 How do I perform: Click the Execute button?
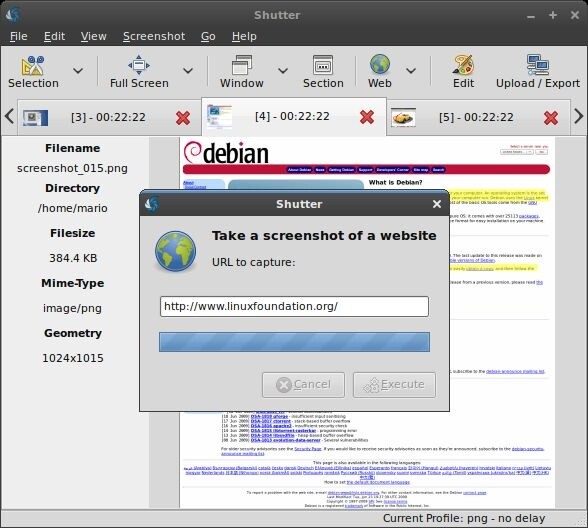pyautogui.click(x=394, y=385)
